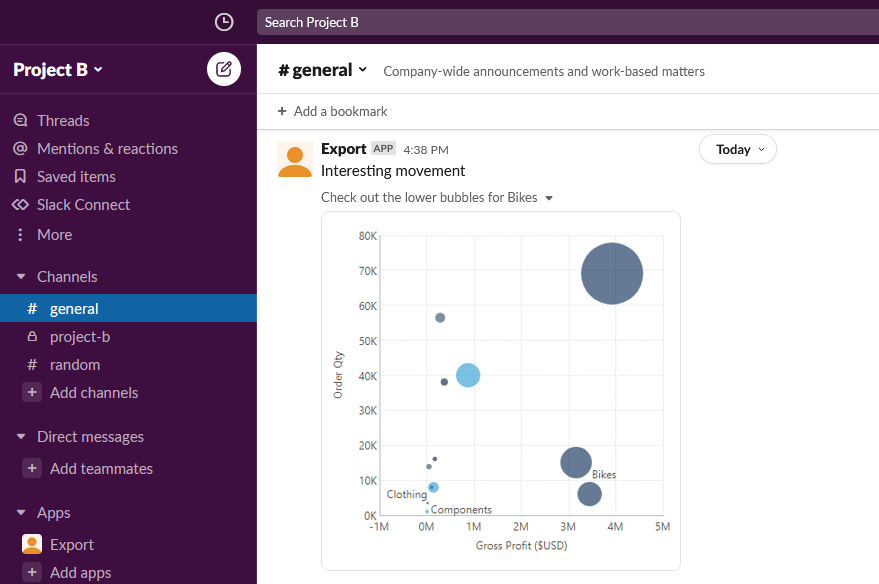Click the Export app avatar in sidebar

point(32,544)
